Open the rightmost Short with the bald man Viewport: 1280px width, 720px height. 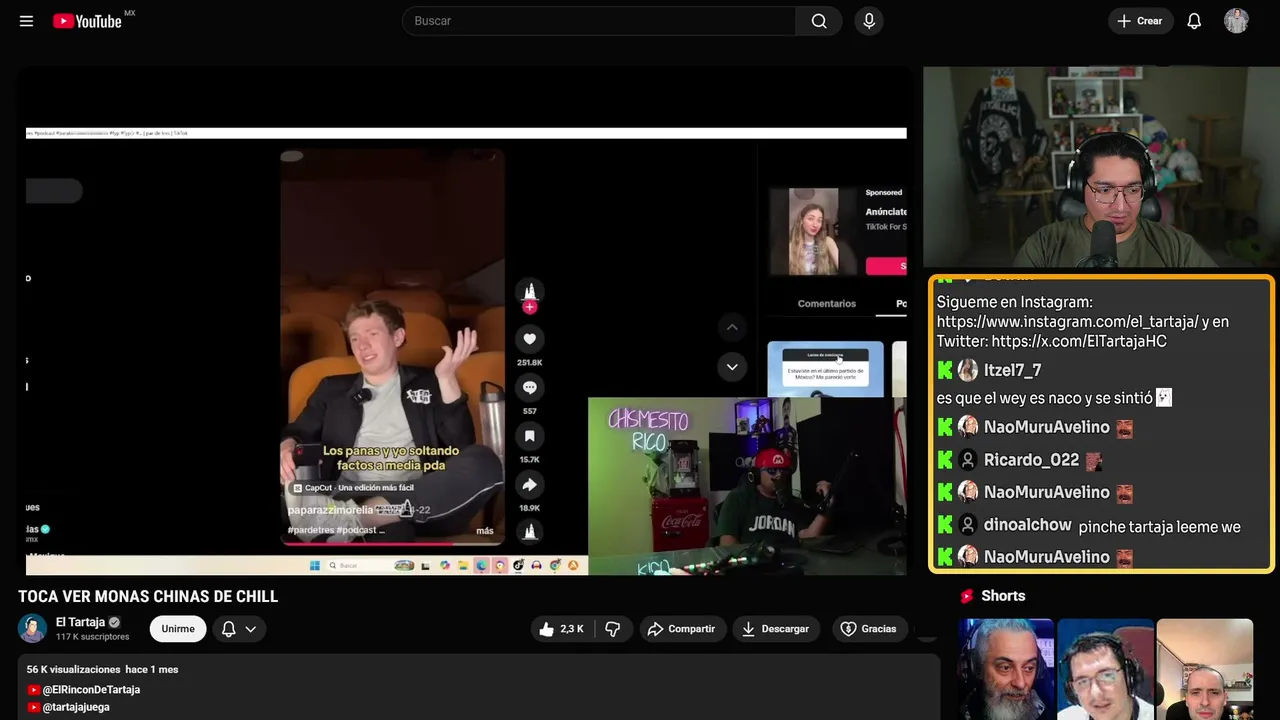coord(1204,669)
